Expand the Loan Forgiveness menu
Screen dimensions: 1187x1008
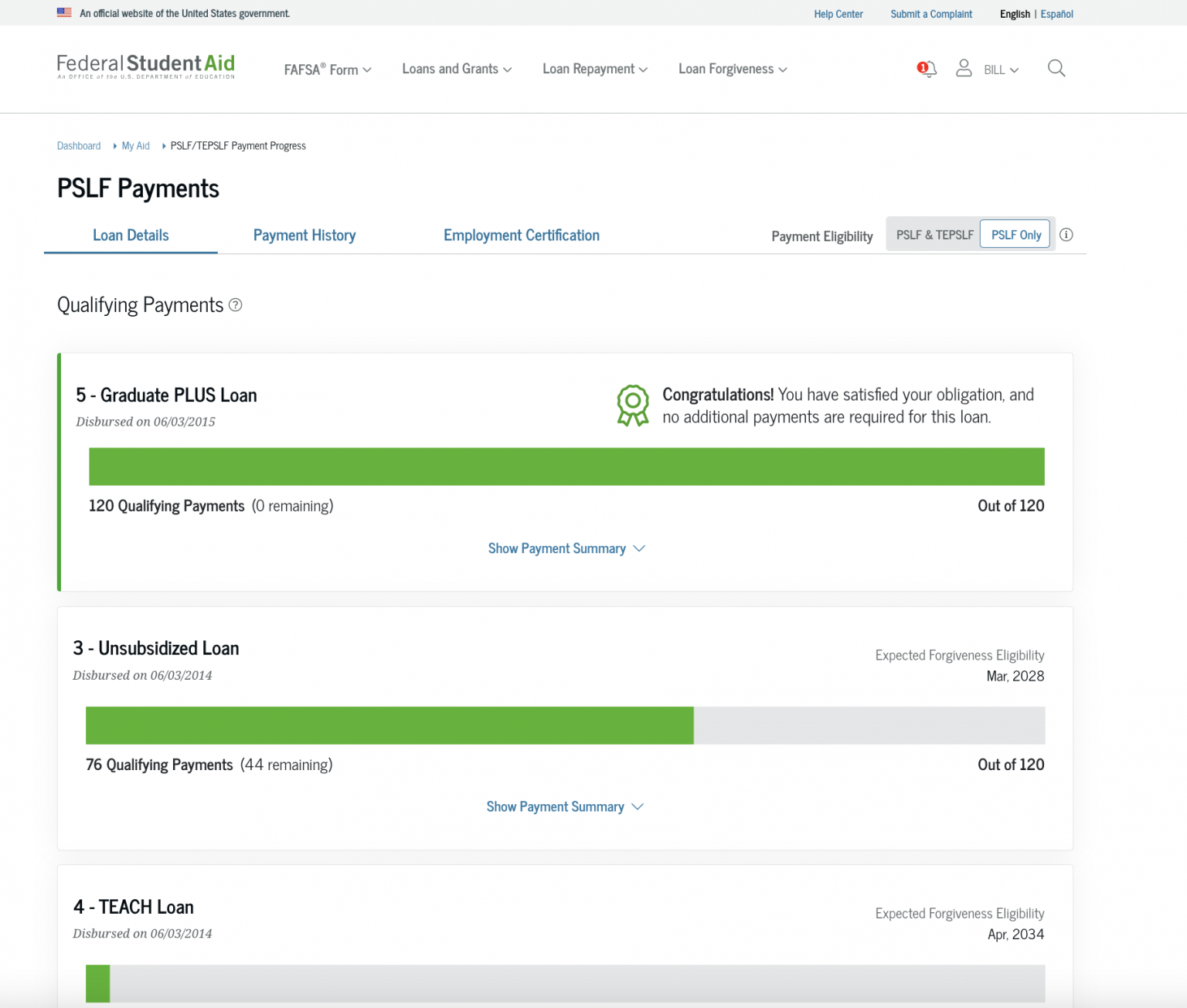[731, 69]
